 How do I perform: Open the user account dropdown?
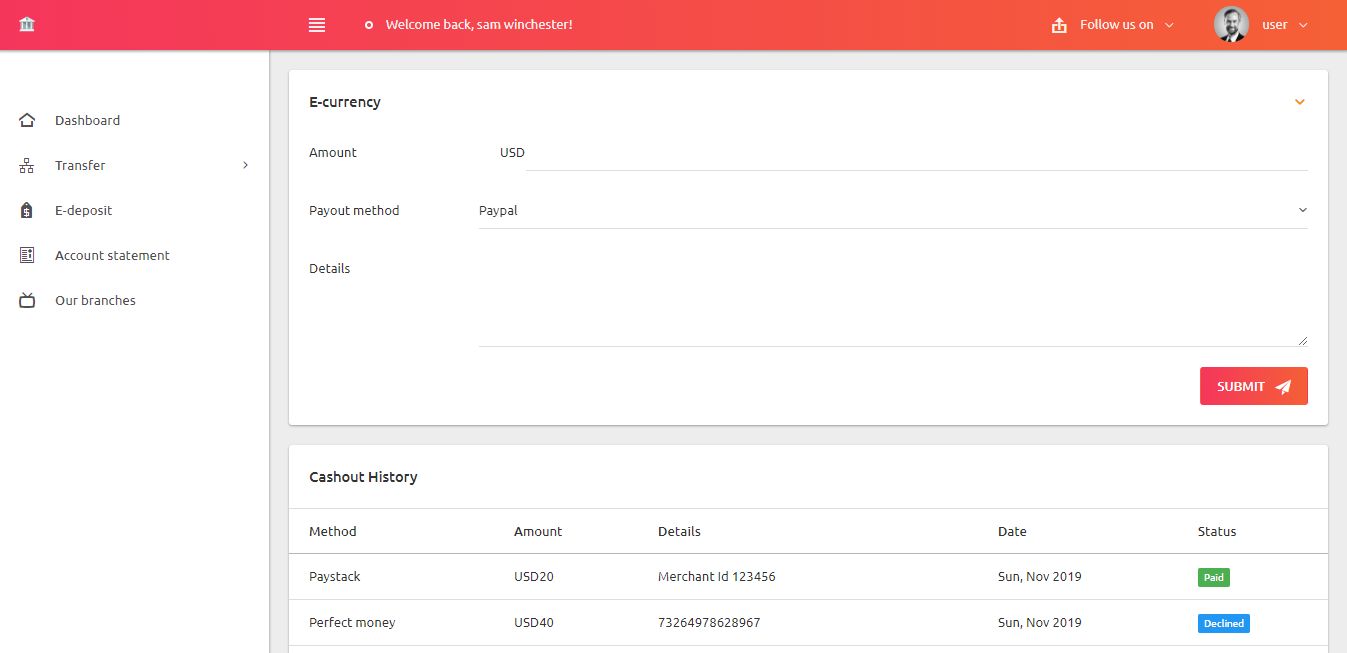pos(1303,24)
